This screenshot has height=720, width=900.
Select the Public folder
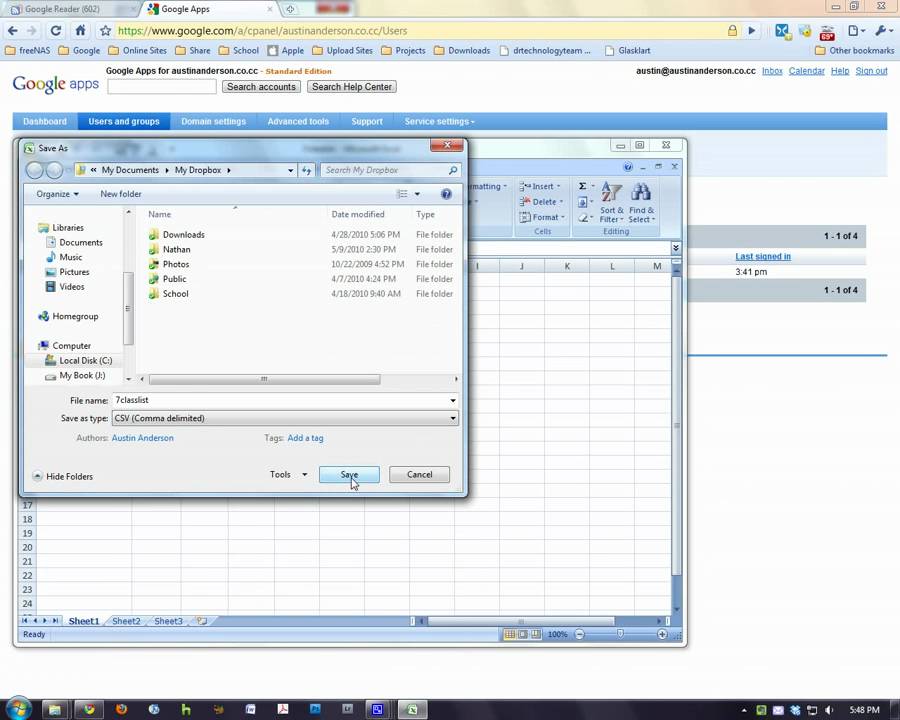pos(174,278)
